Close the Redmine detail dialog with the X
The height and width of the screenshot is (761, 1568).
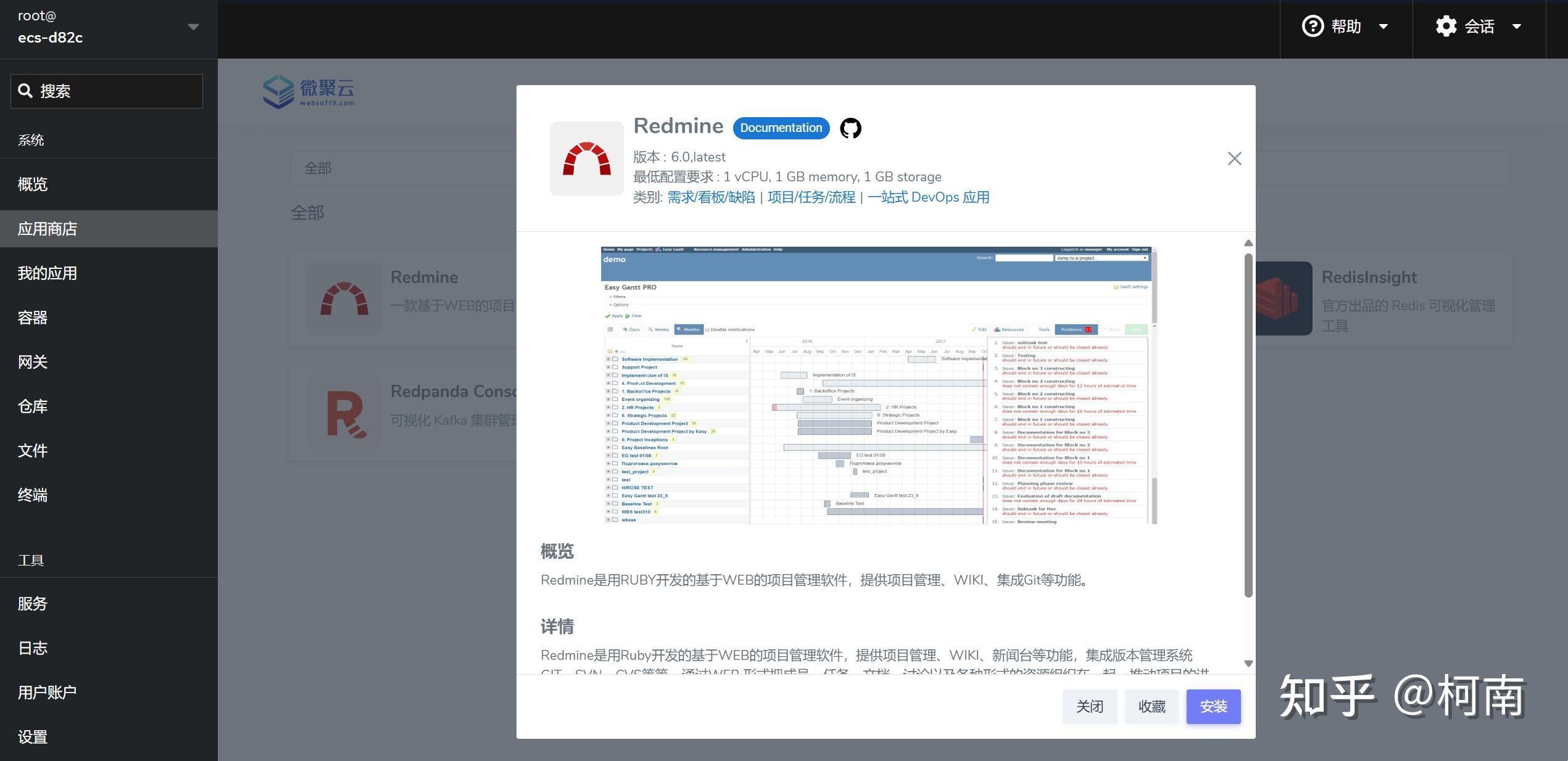point(1234,158)
